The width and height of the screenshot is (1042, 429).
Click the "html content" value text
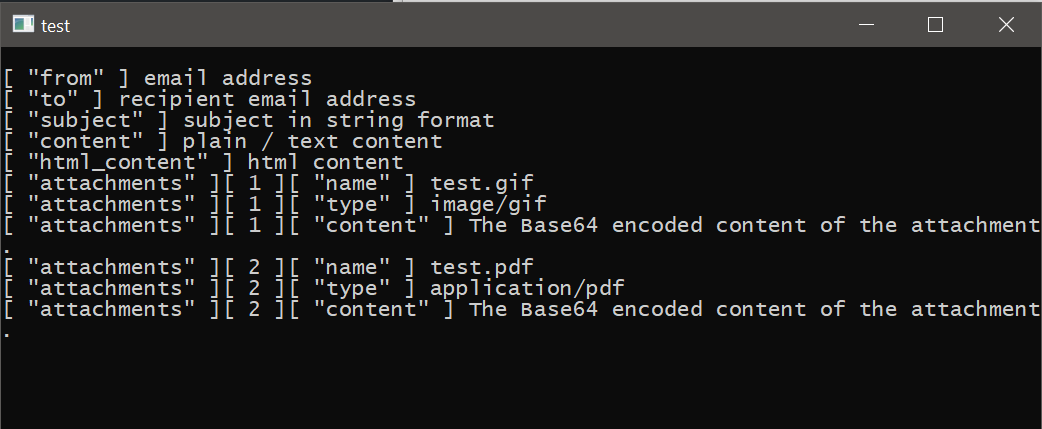tap(325, 162)
